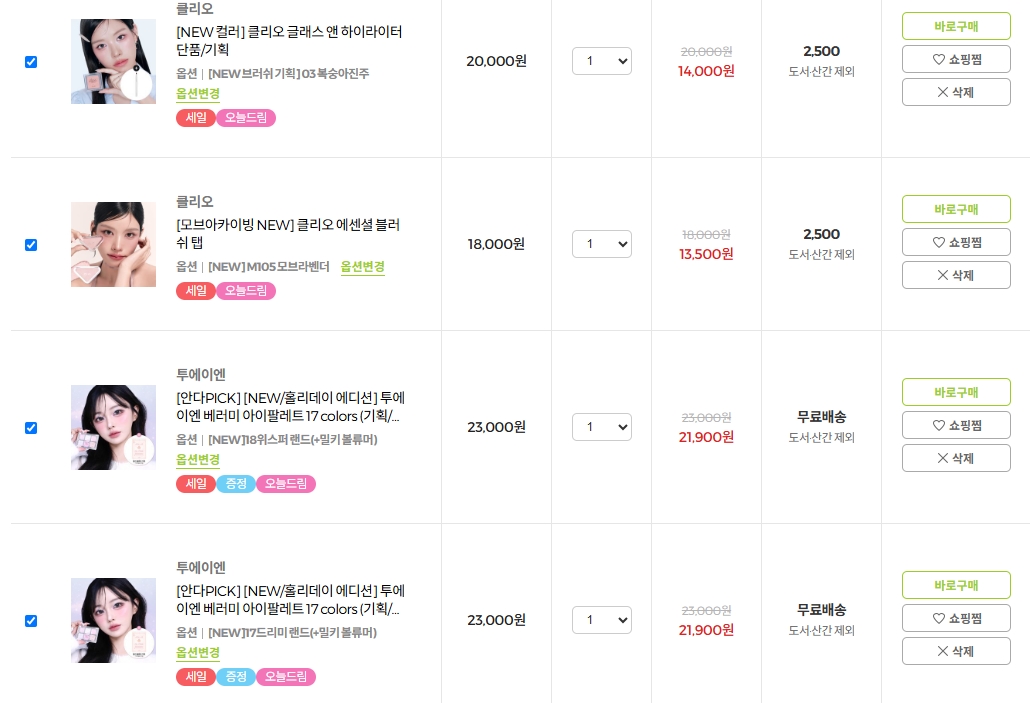Click heart 쇼핑찜 on 클리오 하이라이터 row
This screenshot has width=1030, height=703.
pyautogui.click(x=956, y=59)
